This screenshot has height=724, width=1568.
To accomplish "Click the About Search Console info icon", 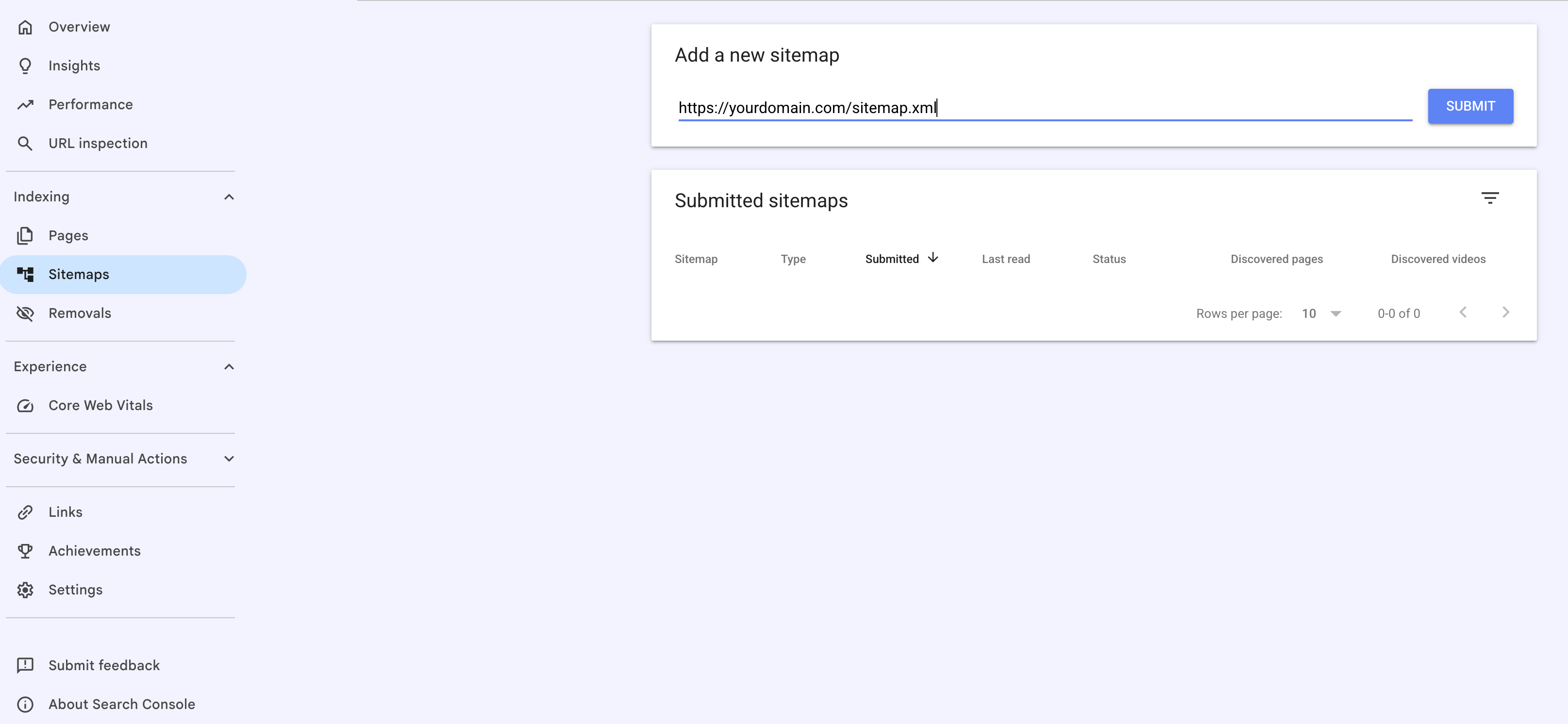I will pyautogui.click(x=25, y=705).
